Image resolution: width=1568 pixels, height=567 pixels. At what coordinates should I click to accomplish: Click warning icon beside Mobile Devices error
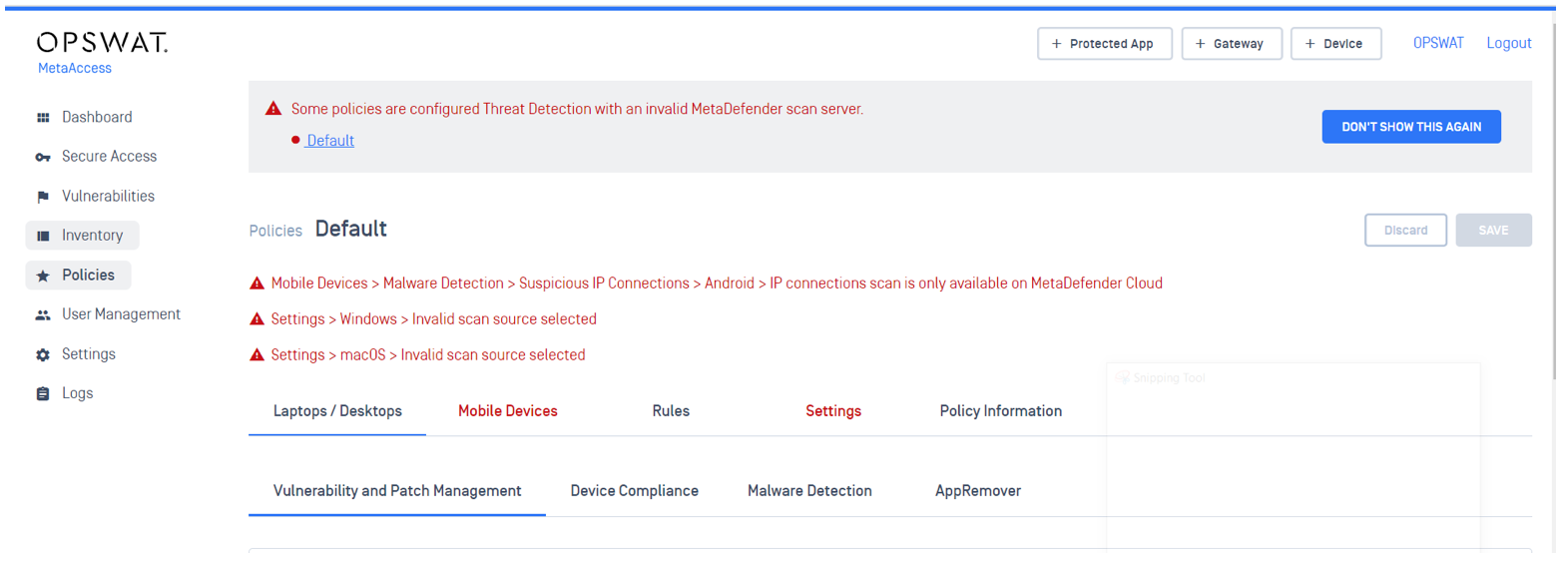click(257, 283)
